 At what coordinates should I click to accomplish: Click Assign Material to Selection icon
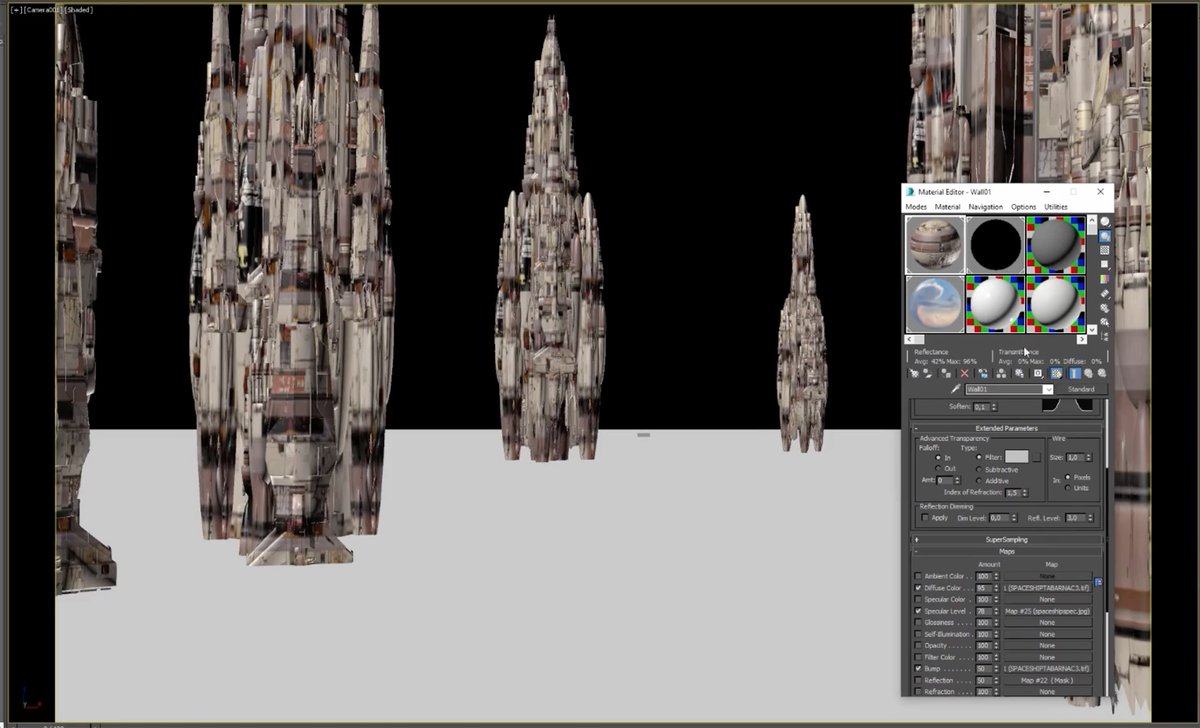coord(946,373)
